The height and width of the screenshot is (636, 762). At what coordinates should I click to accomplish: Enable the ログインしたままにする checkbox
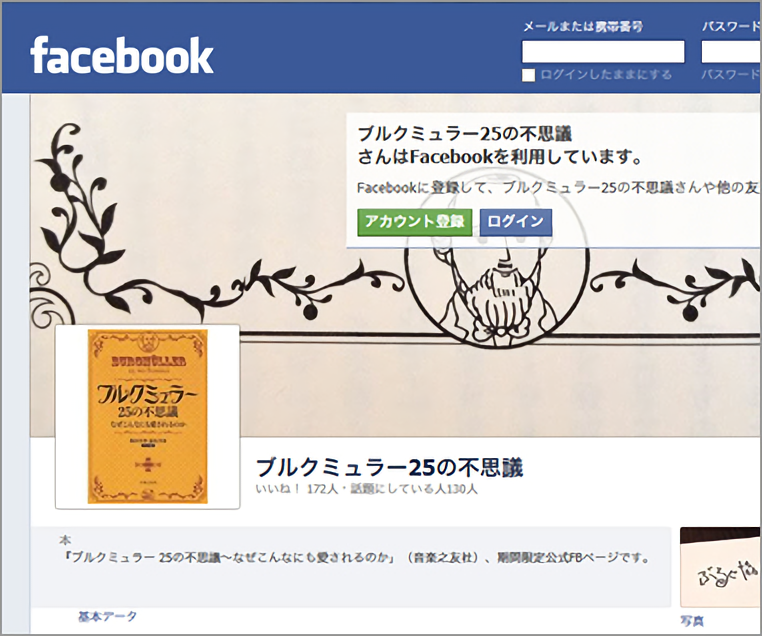click(x=528, y=75)
